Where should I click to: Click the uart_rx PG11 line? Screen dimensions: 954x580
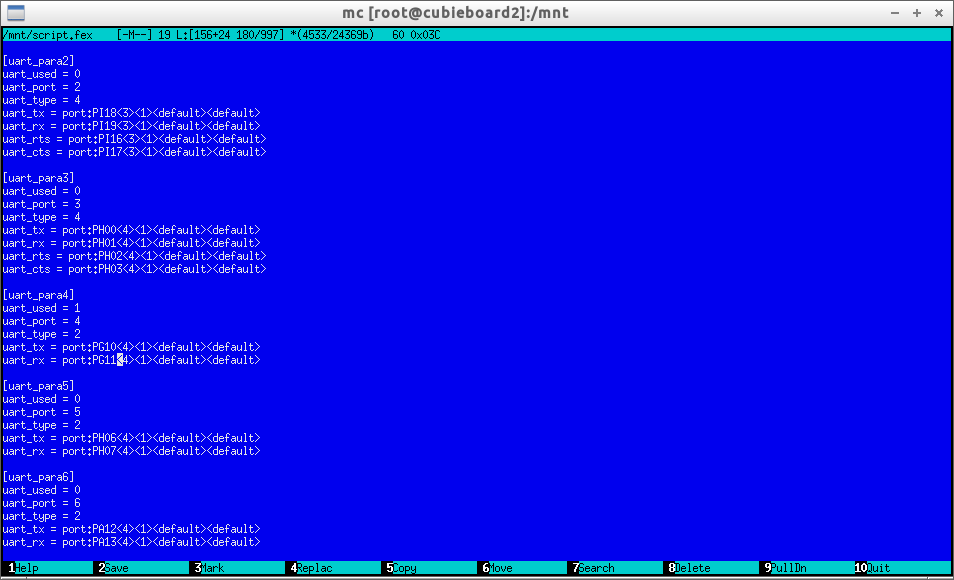(x=130, y=360)
